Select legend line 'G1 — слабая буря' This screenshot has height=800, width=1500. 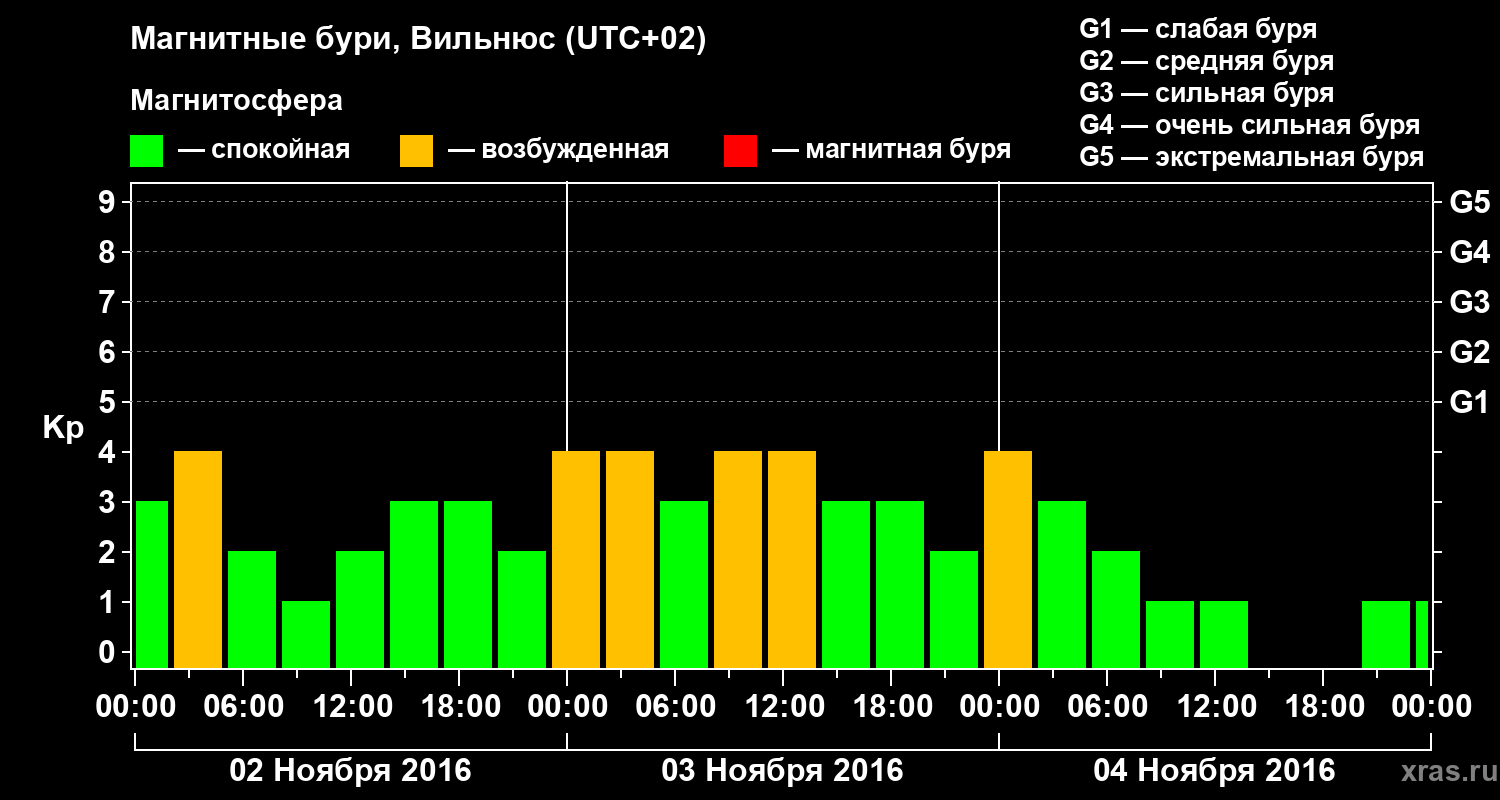click(1198, 29)
